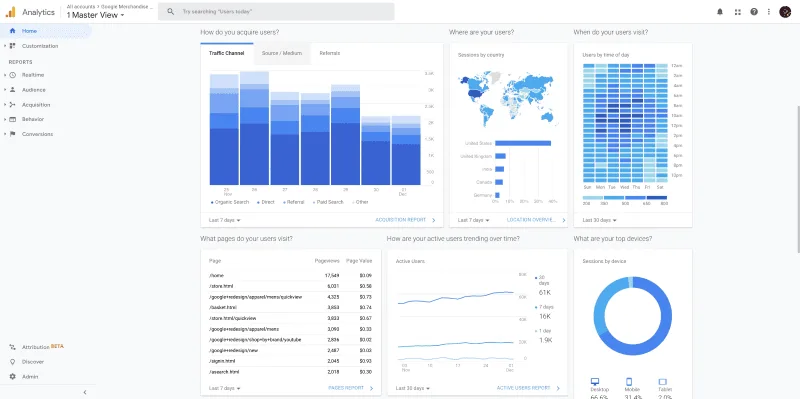800x399 pixels.
Task: Open the Admin link in sidebar
Action: pos(30,377)
